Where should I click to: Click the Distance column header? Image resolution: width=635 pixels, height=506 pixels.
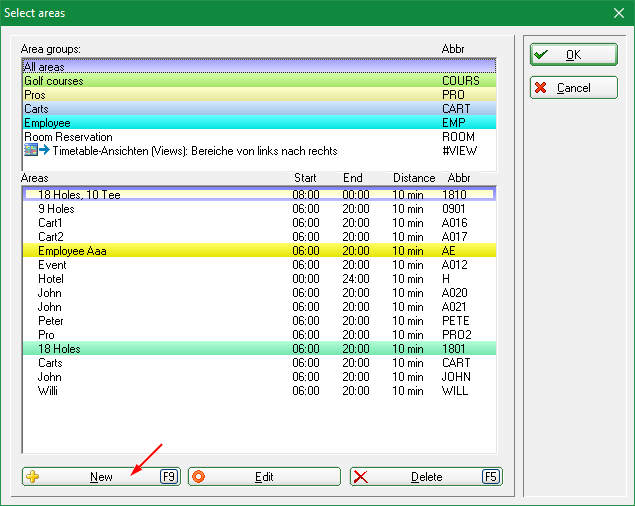pyautogui.click(x=414, y=178)
